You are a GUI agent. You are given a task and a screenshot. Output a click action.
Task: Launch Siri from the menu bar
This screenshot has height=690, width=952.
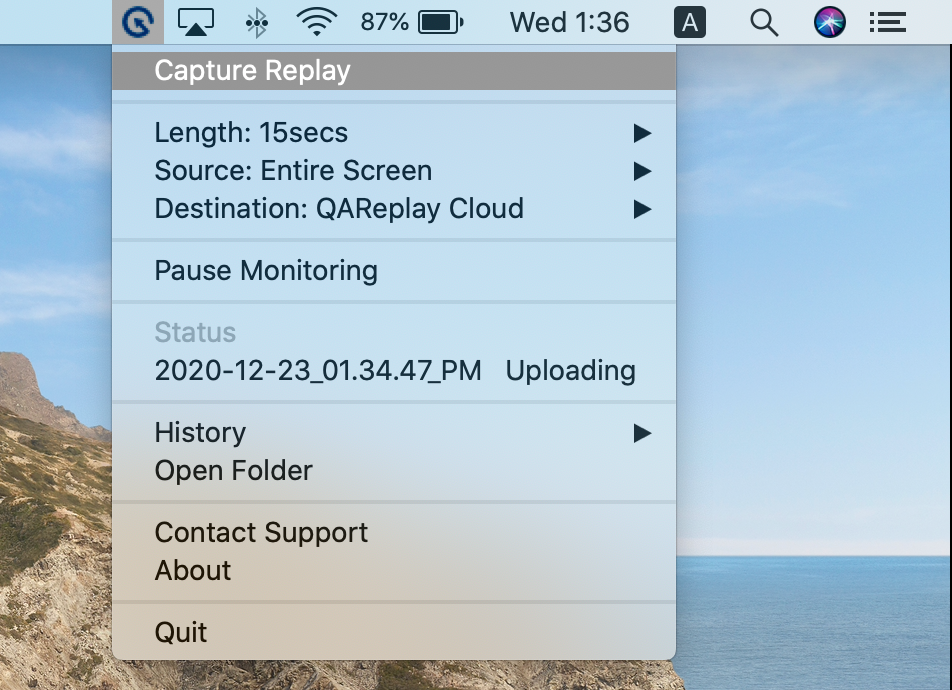[x=830, y=22]
